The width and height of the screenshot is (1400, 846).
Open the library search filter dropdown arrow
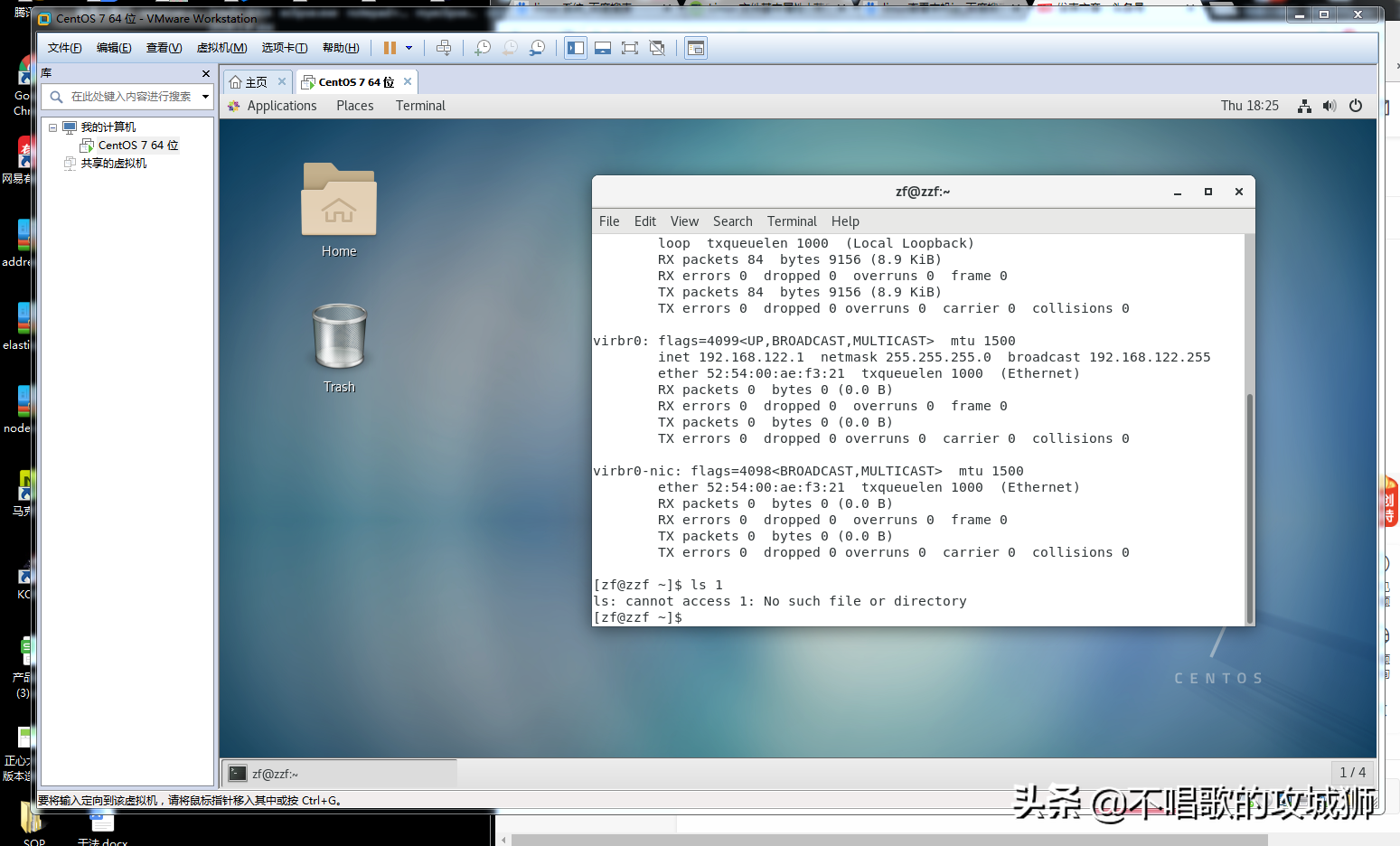point(206,97)
